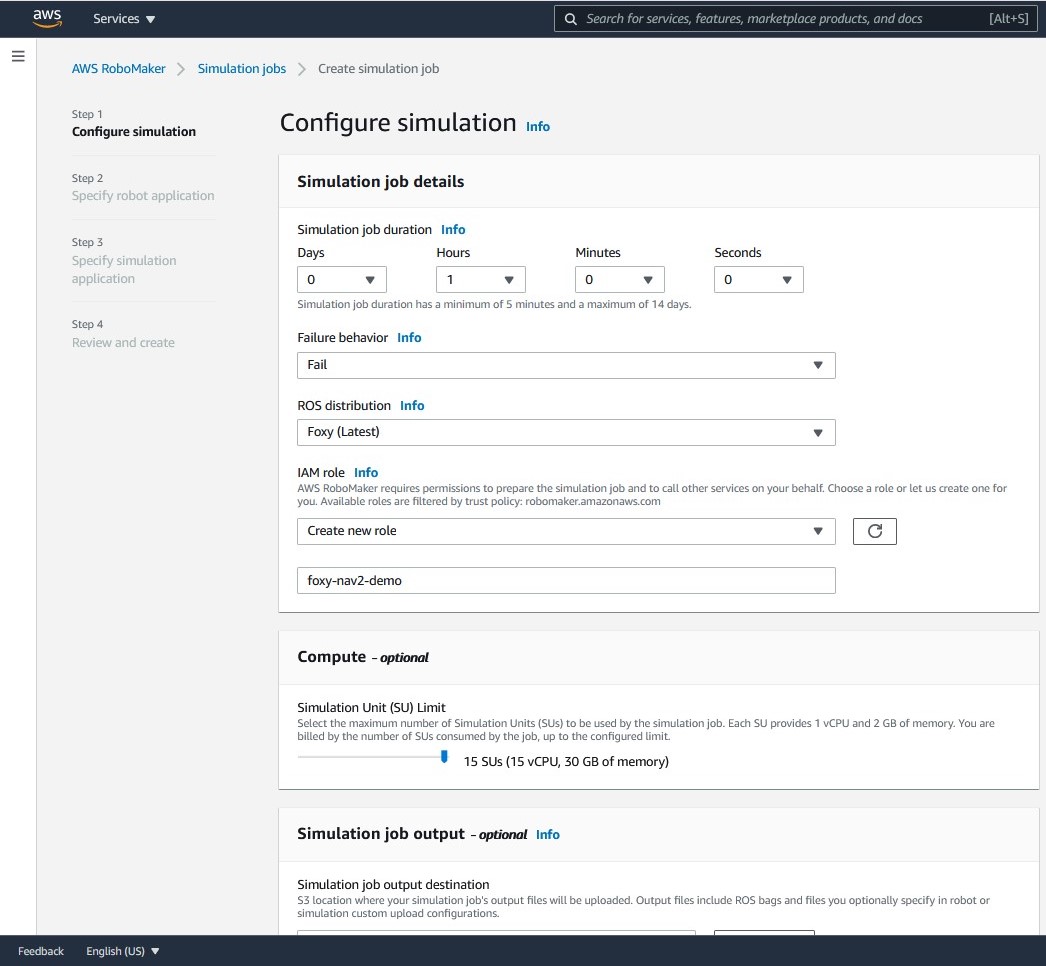Select Step 4 Review and create
This screenshot has height=966, width=1046.
coord(123,334)
